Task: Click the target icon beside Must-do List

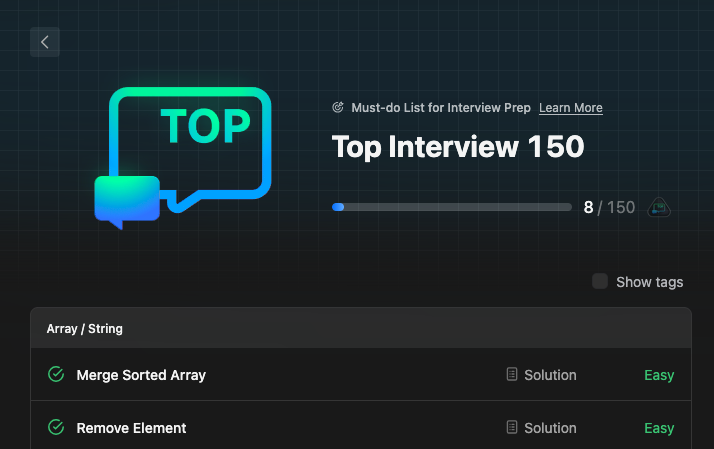Action: [338, 107]
